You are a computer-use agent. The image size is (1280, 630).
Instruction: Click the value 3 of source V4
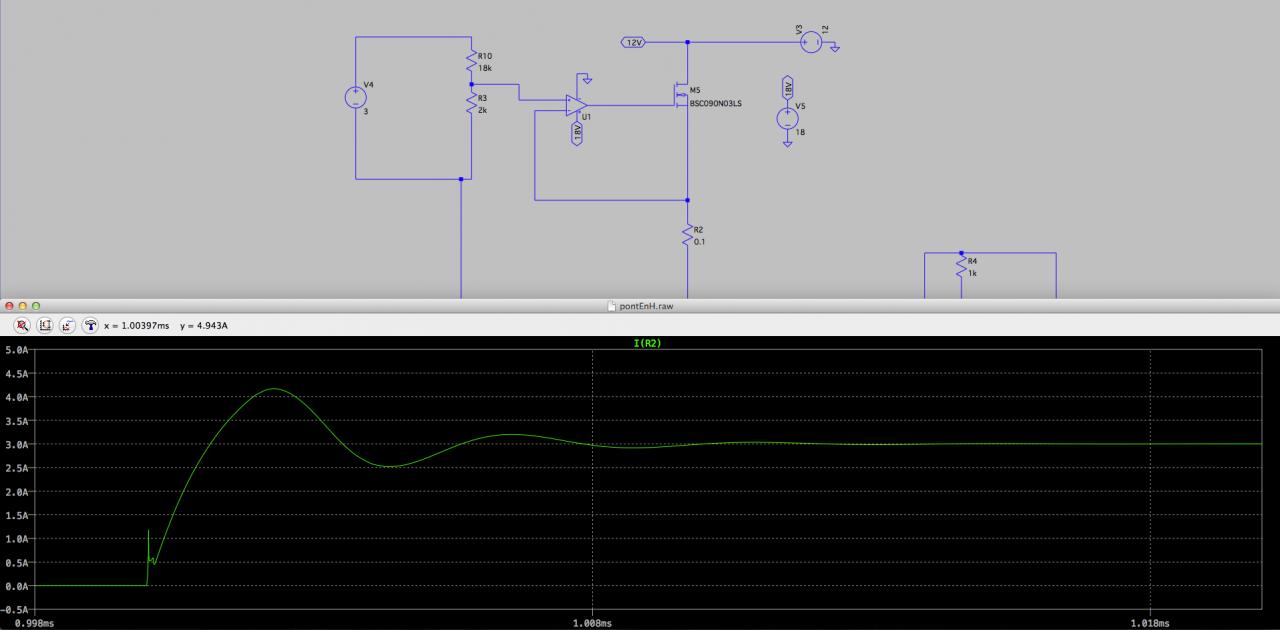pyautogui.click(x=366, y=111)
